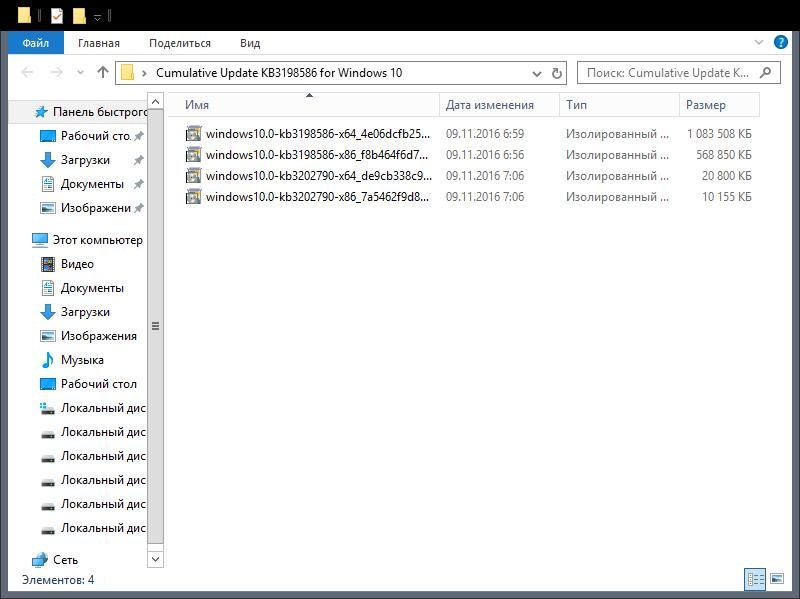Click the monitor icon of Этот компьютер
800x599 pixels.
pos(40,240)
